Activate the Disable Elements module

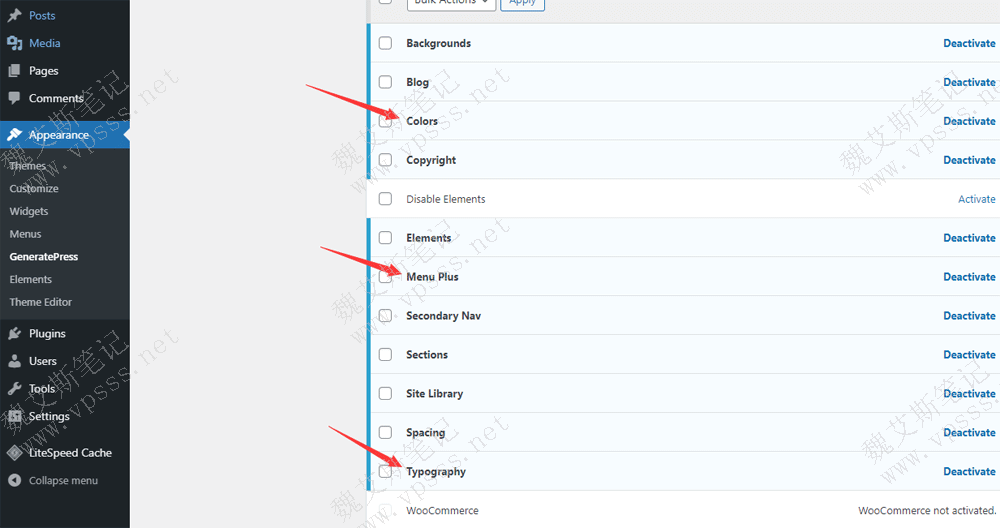point(976,199)
